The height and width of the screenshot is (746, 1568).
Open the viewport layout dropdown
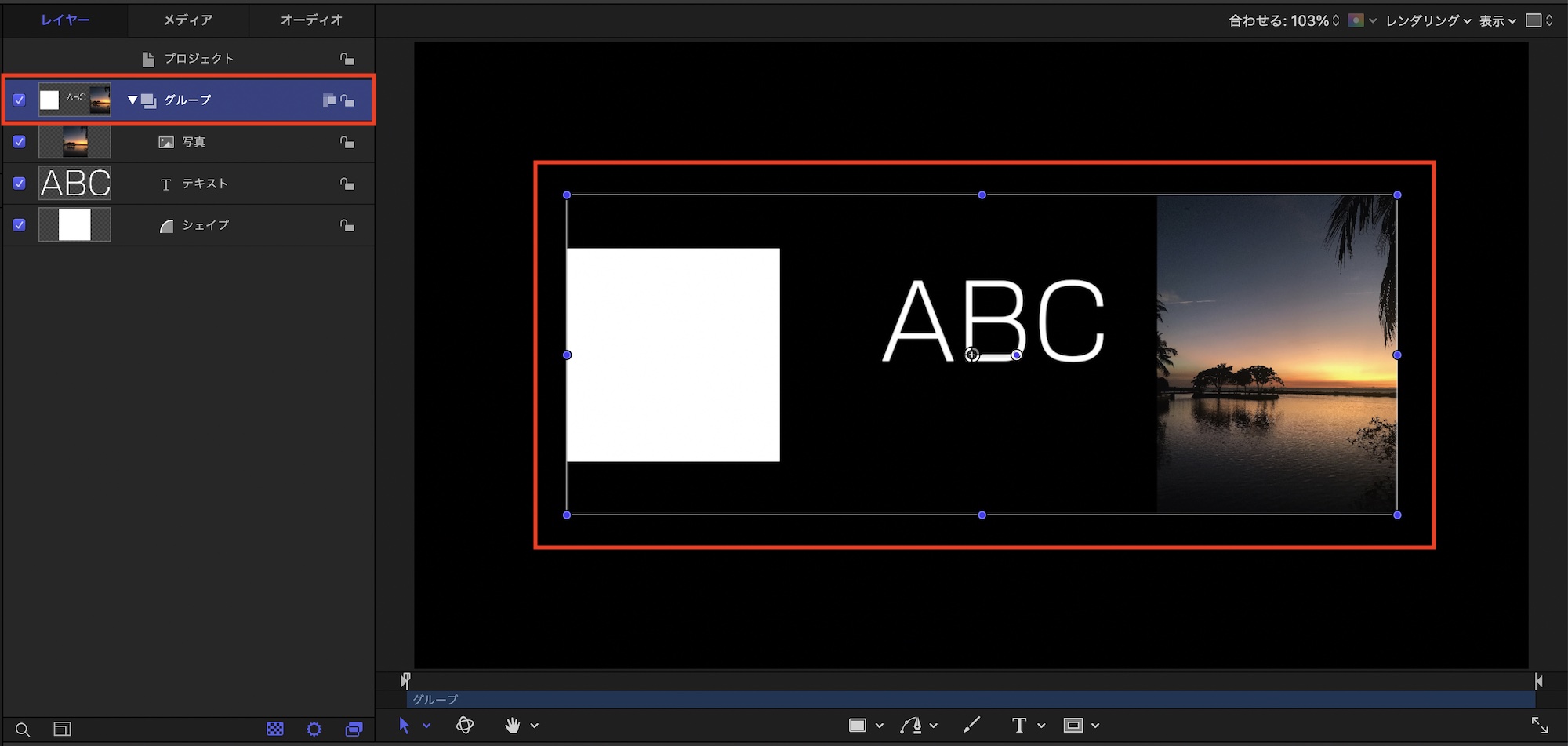coord(1540,21)
